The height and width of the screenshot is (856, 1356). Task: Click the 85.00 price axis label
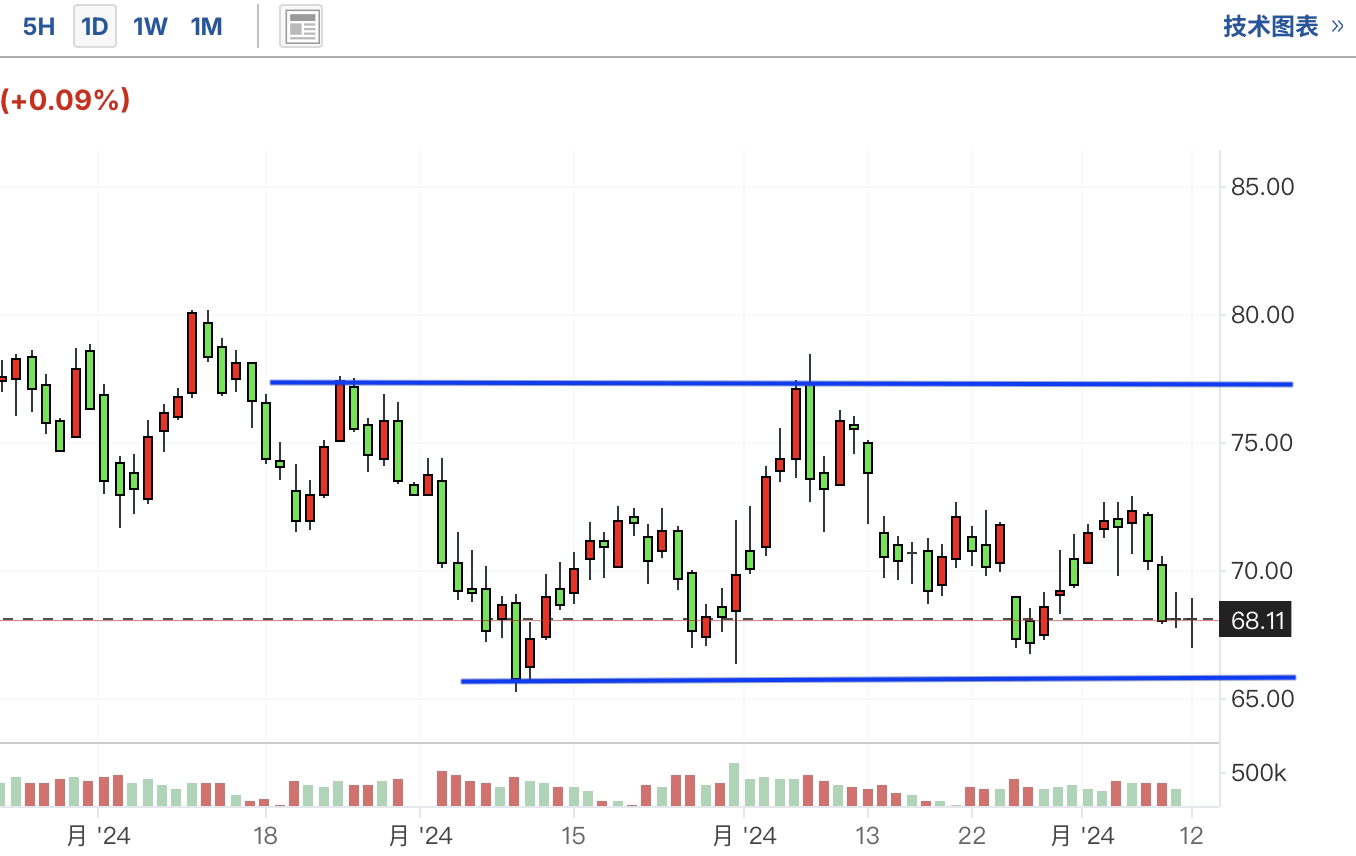click(1262, 187)
